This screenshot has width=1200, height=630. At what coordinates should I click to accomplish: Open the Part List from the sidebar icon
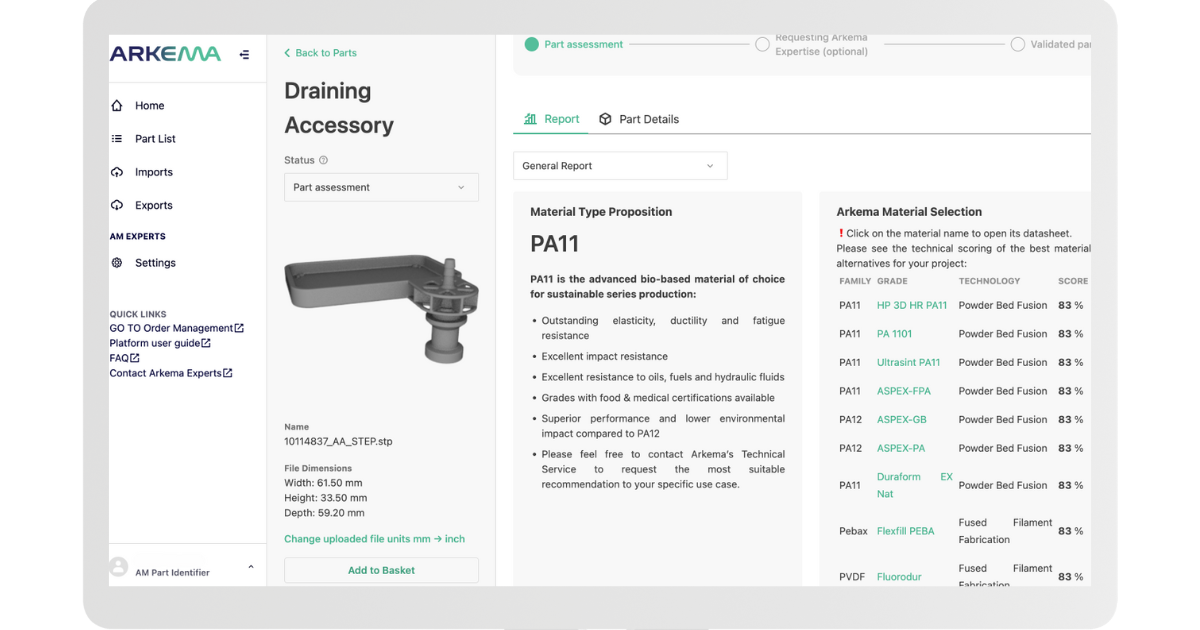(115, 139)
